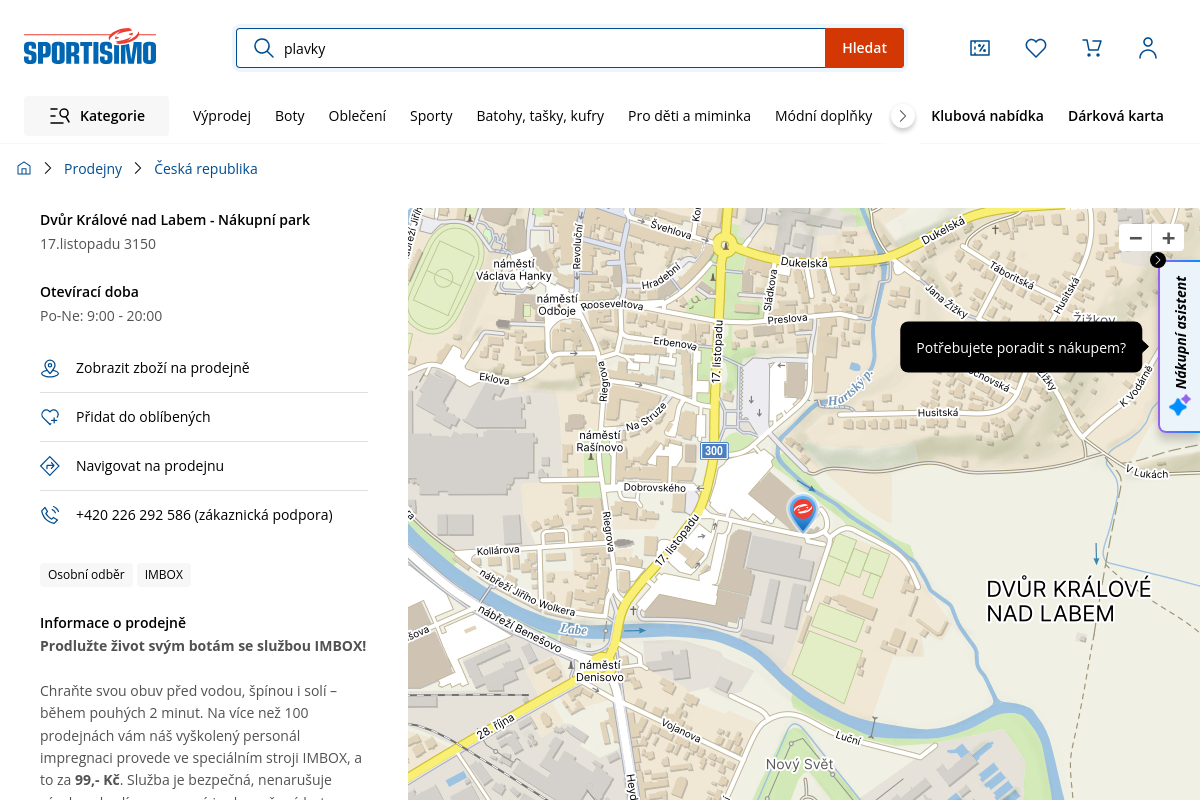
Task: Click the Sportisimo store marker on map
Action: pos(802,512)
